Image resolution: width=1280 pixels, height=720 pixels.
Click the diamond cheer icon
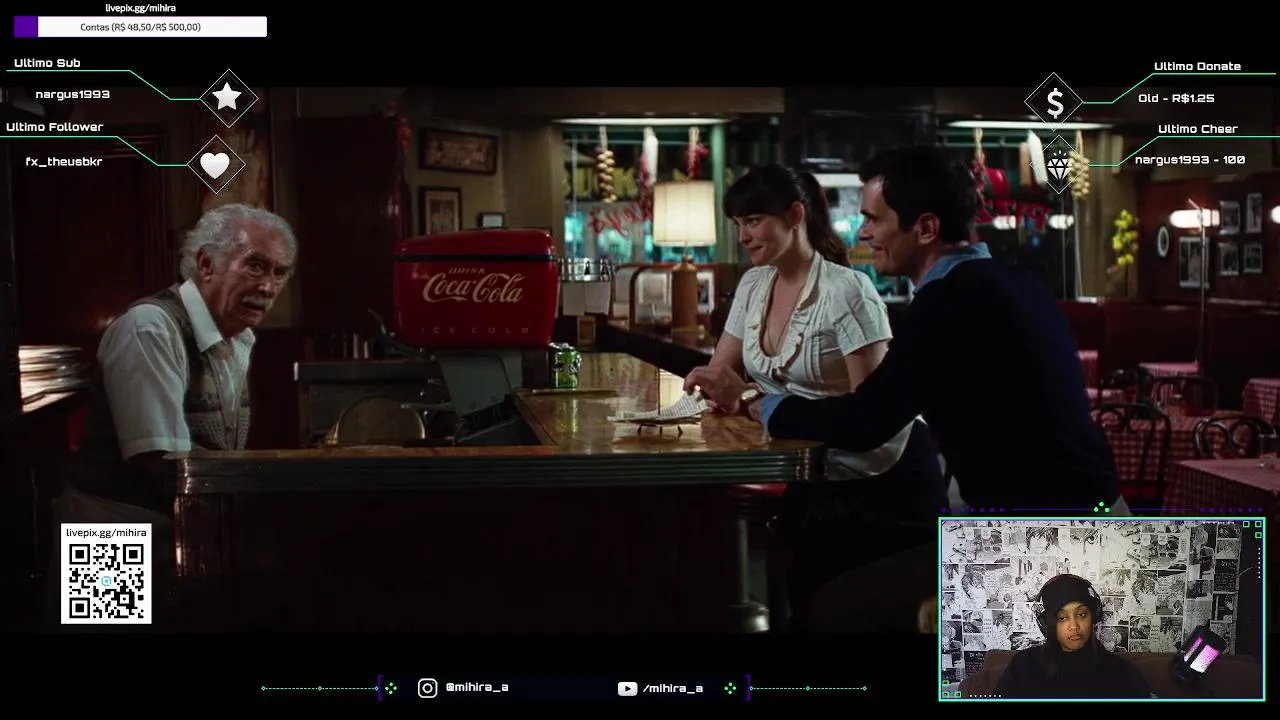1059,166
